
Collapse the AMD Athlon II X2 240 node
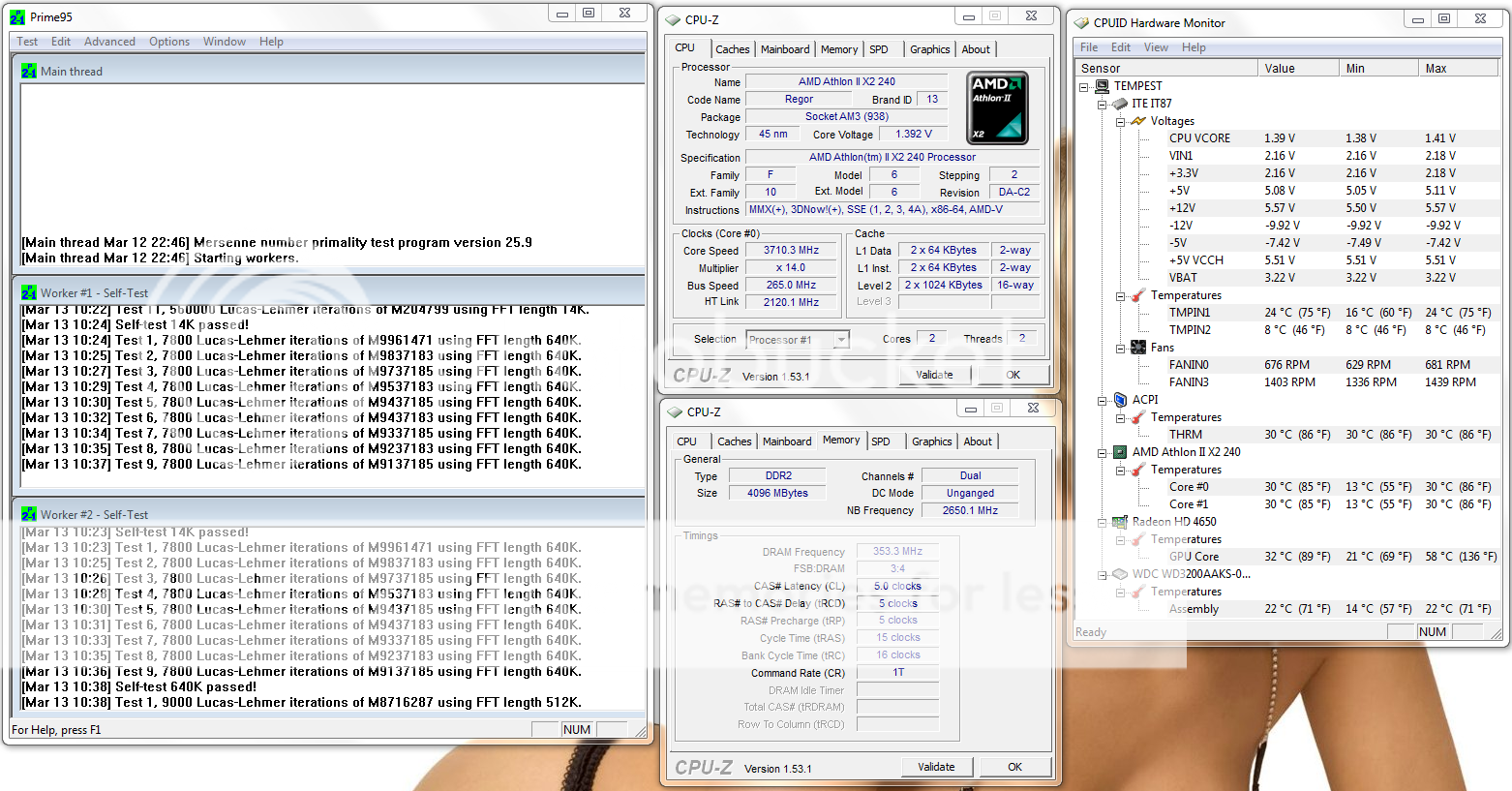[1102, 452]
